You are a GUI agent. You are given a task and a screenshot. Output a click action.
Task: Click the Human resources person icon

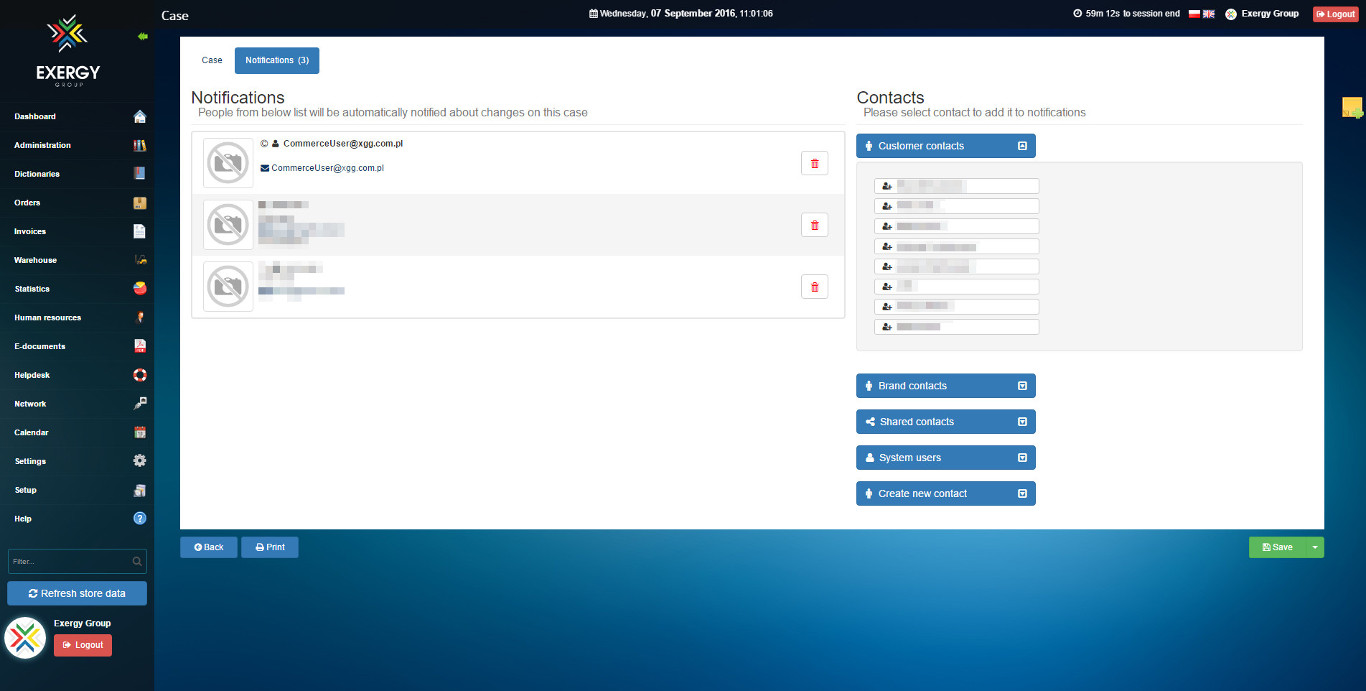pyautogui.click(x=140, y=318)
